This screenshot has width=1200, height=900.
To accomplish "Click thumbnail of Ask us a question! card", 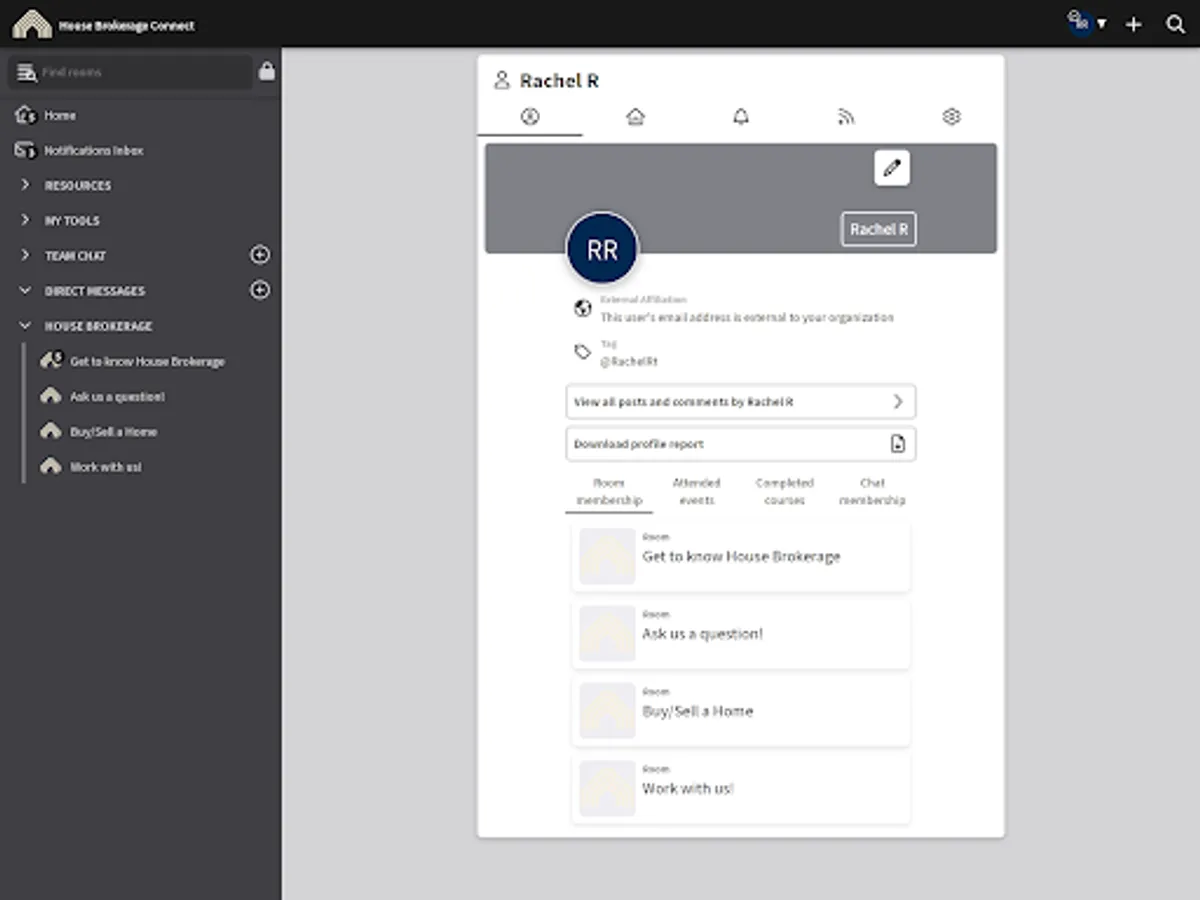I will point(607,634).
